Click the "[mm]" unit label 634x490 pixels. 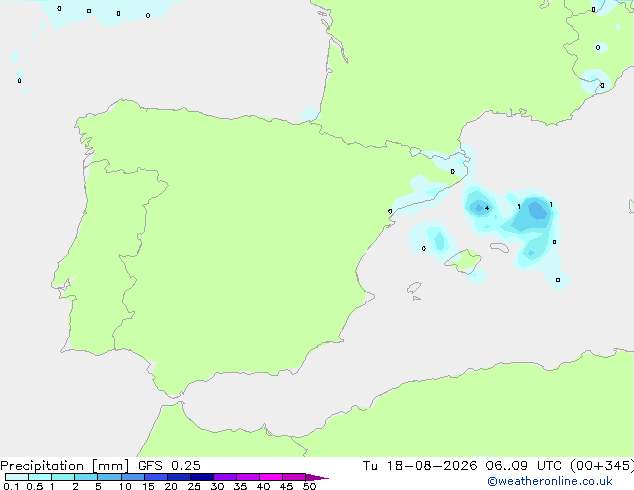[x=110, y=466]
